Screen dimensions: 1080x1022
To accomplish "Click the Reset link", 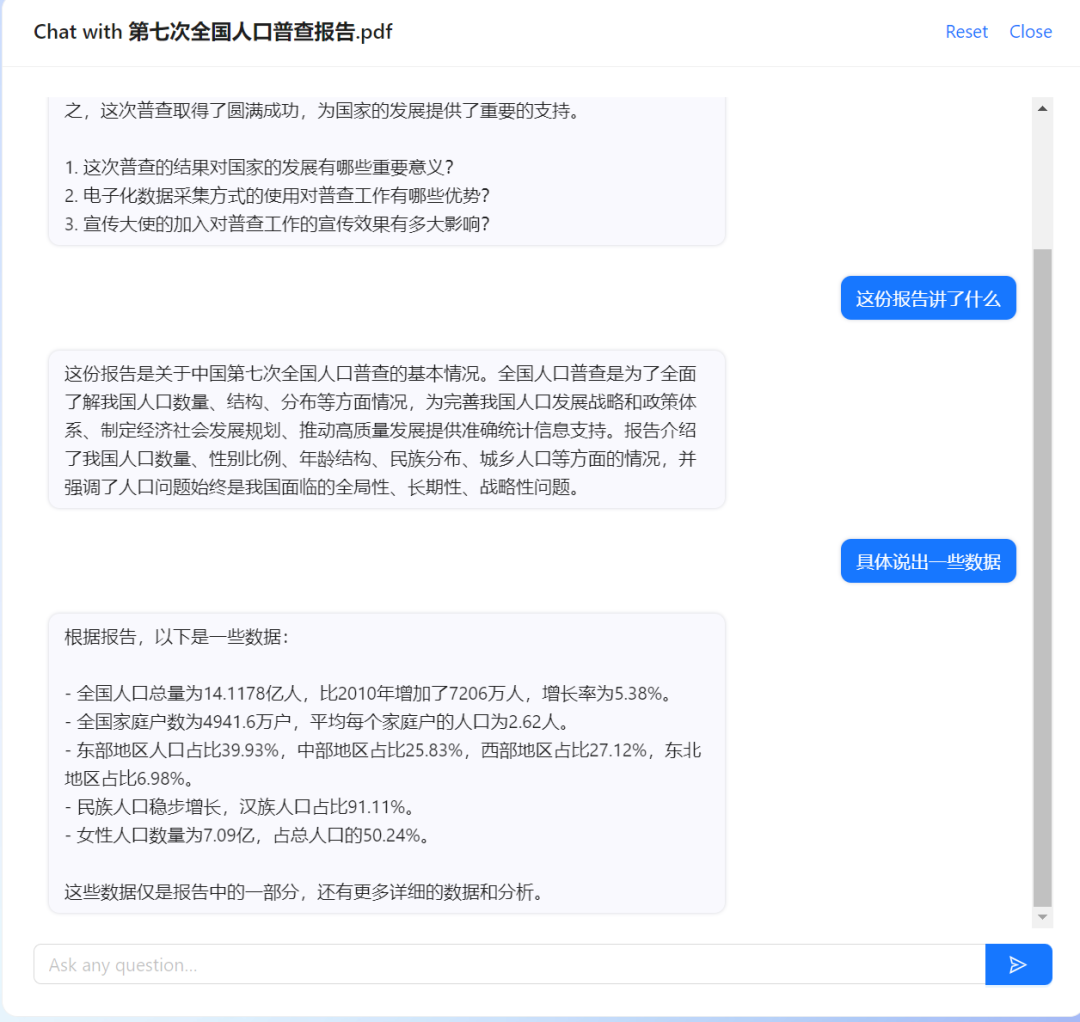I will [x=965, y=31].
